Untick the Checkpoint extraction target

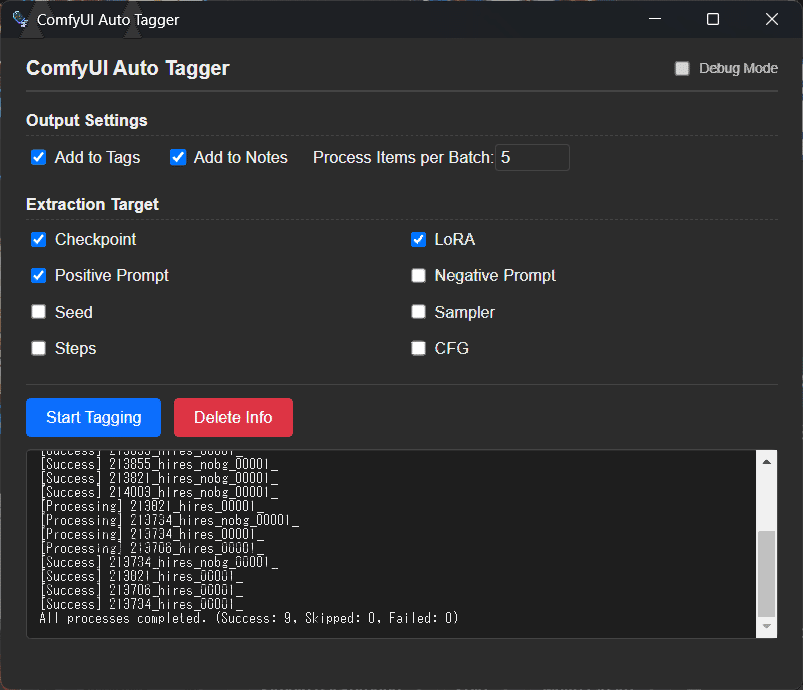coord(39,240)
